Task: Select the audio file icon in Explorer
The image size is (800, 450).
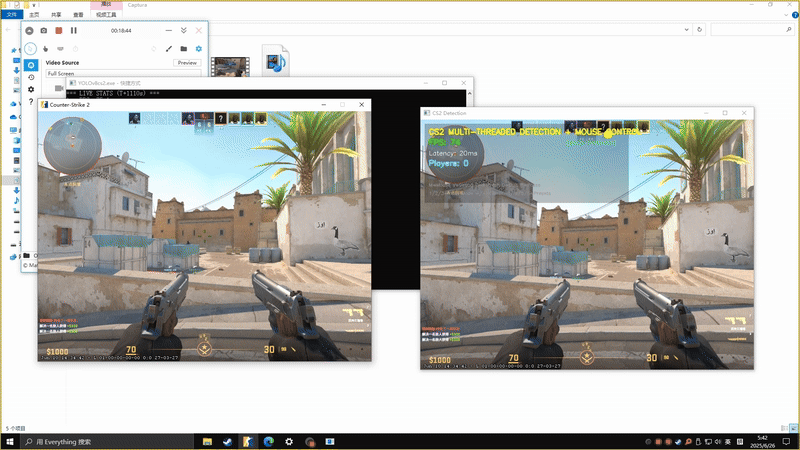Action: 276,61
